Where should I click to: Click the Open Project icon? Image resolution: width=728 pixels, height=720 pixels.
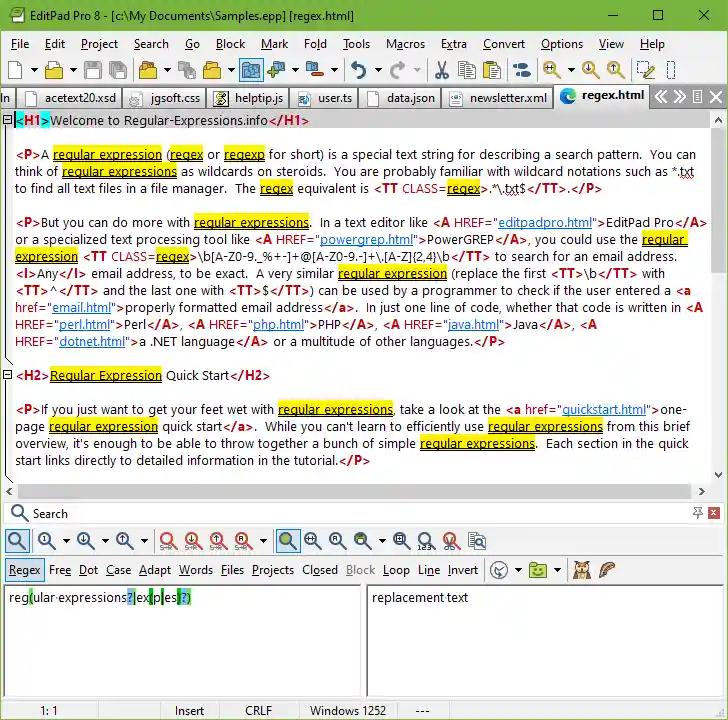148,70
